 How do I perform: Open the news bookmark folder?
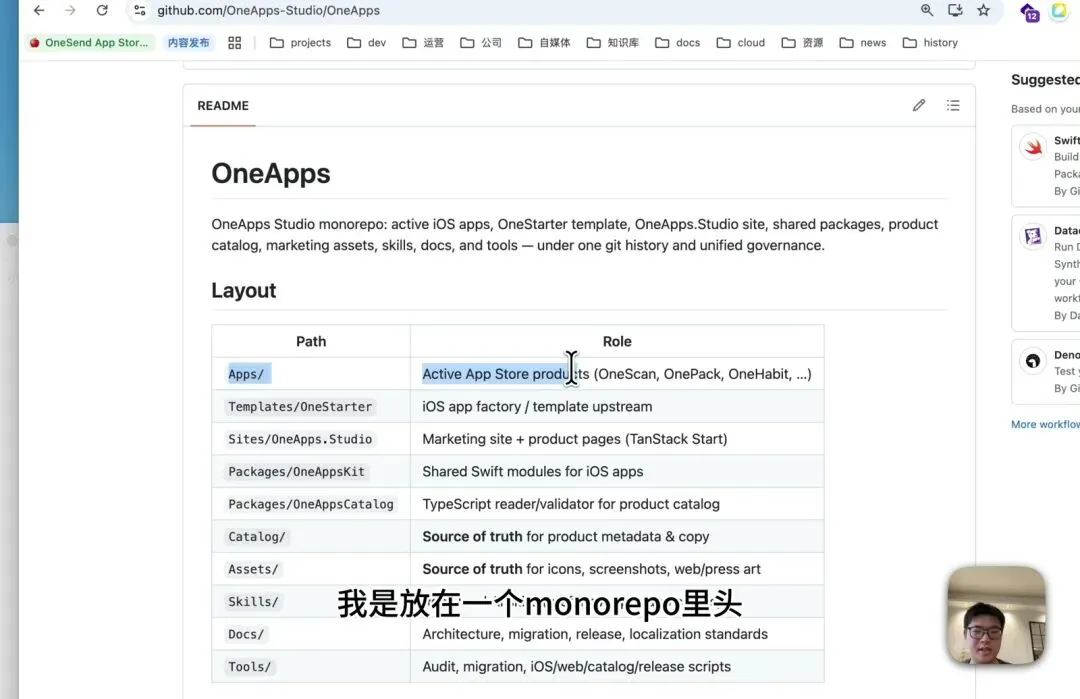863,43
